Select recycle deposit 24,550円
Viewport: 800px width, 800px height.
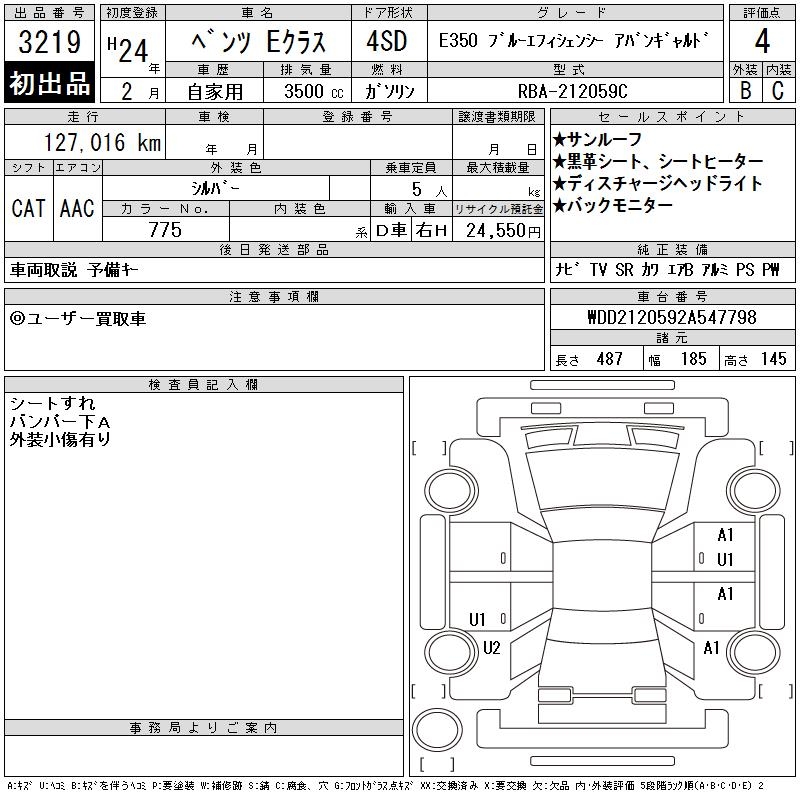click(503, 231)
